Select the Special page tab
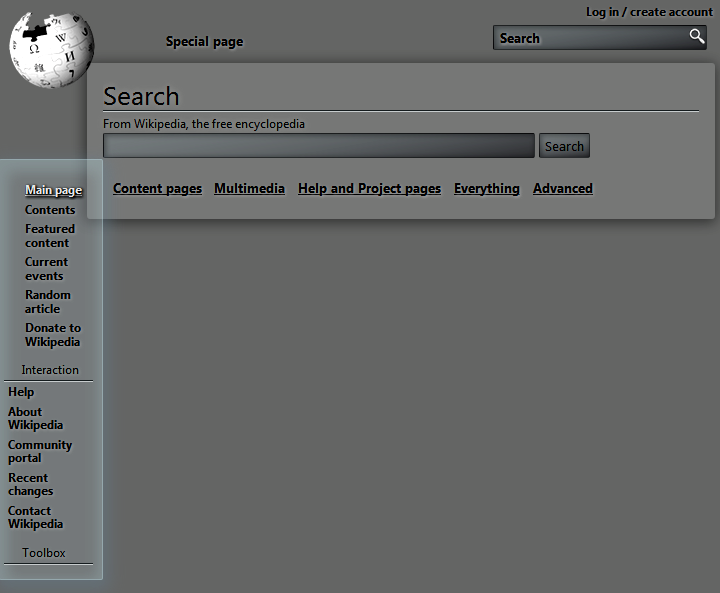 coord(204,42)
